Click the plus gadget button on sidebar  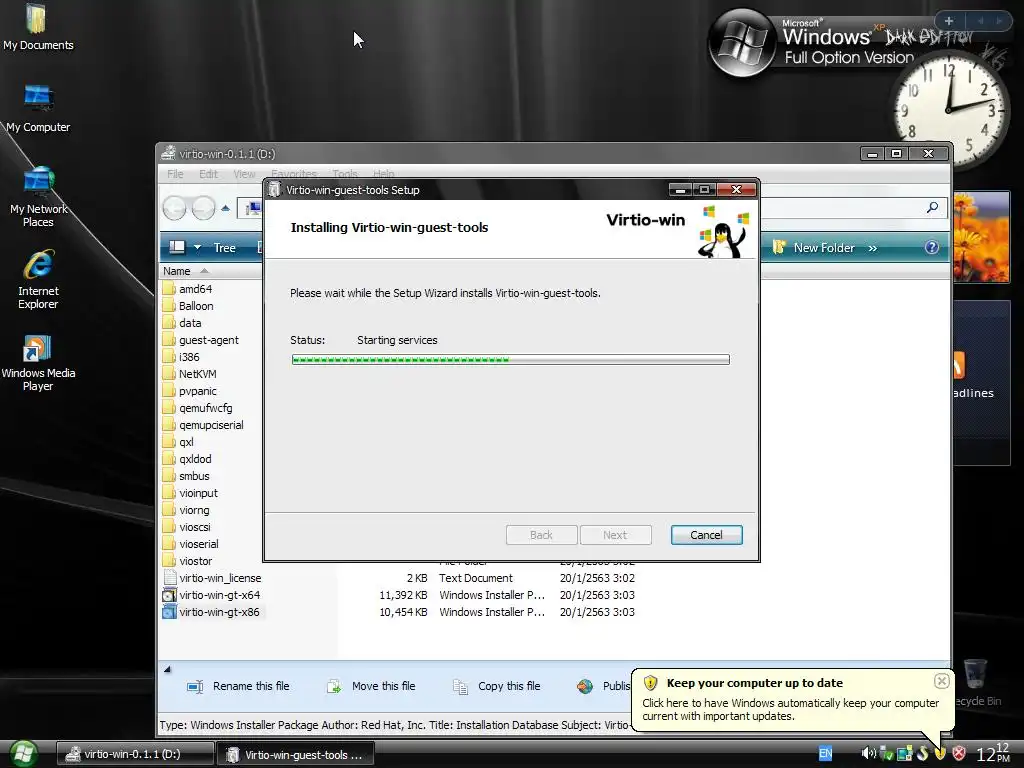948,21
